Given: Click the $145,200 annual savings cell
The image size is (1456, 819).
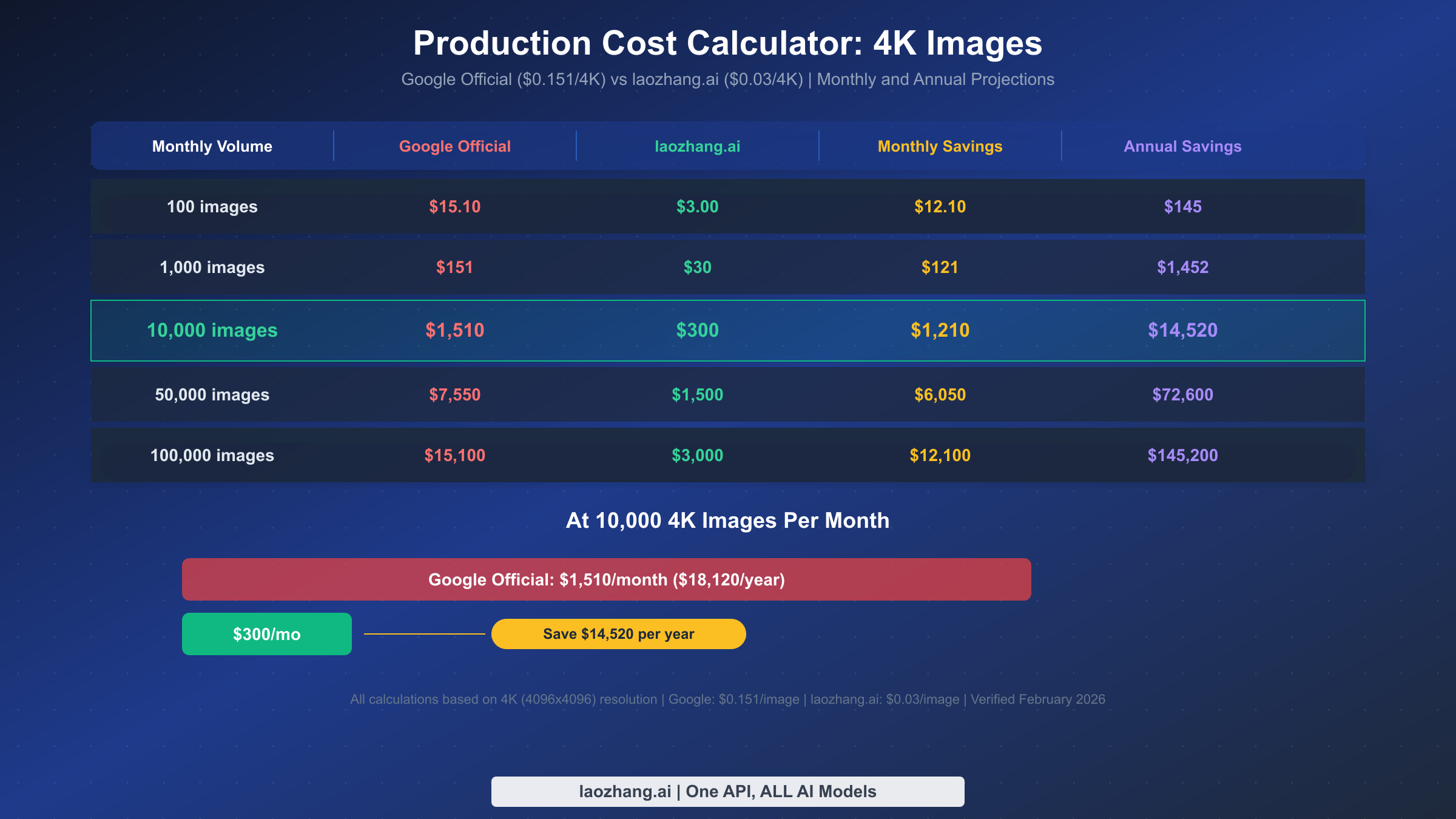Looking at the screenshot, I should pos(1182,455).
